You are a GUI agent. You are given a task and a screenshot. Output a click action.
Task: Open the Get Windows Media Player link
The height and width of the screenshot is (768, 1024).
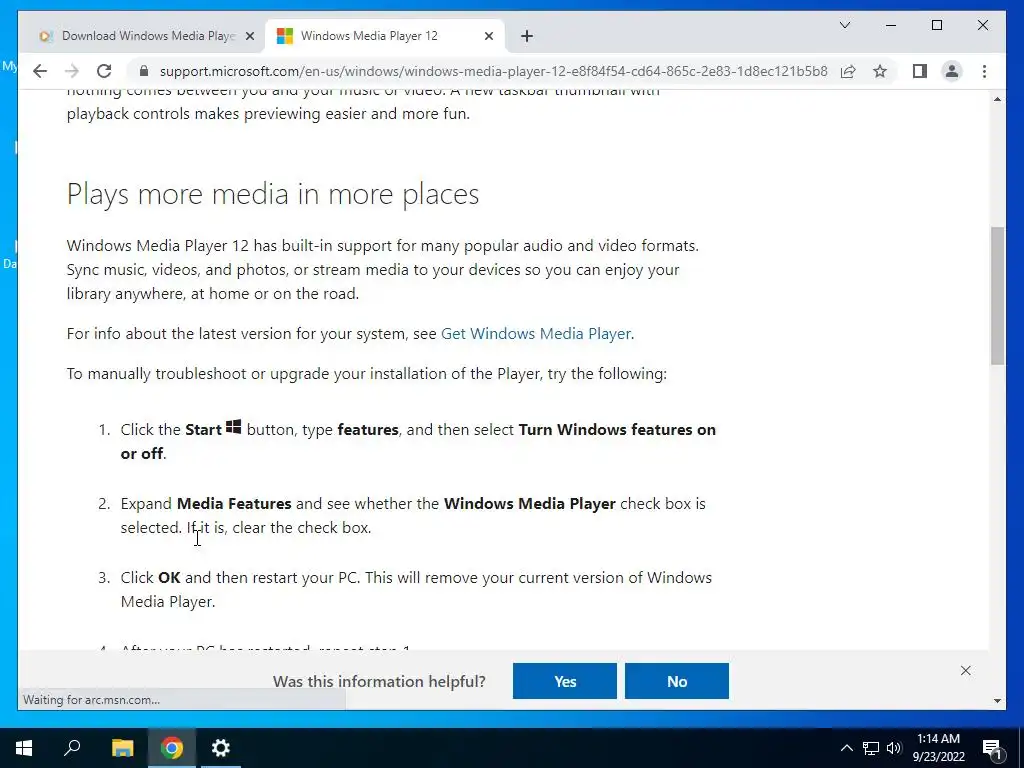(x=536, y=334)
